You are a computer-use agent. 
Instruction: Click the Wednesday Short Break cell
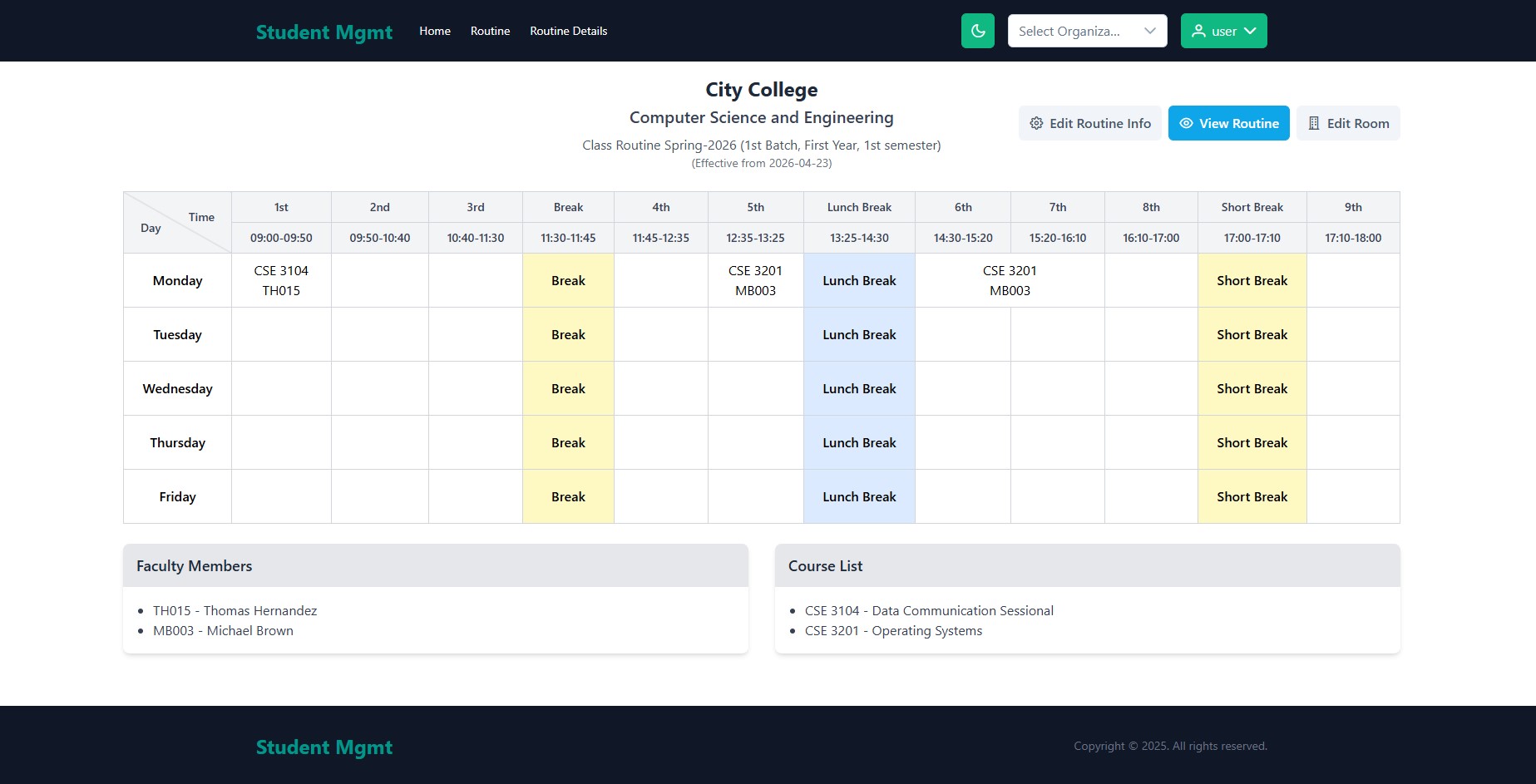(x=1252, y=388)
